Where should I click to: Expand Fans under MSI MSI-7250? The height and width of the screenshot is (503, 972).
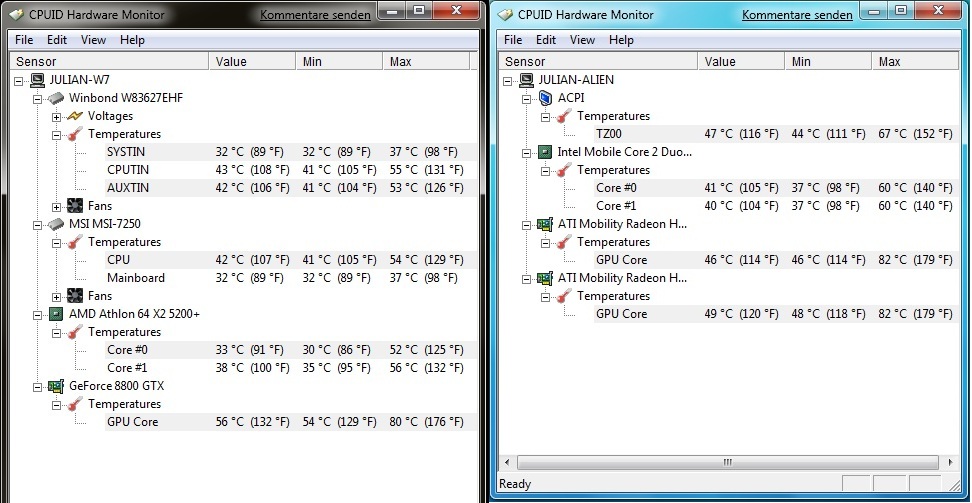coord(56,296)
